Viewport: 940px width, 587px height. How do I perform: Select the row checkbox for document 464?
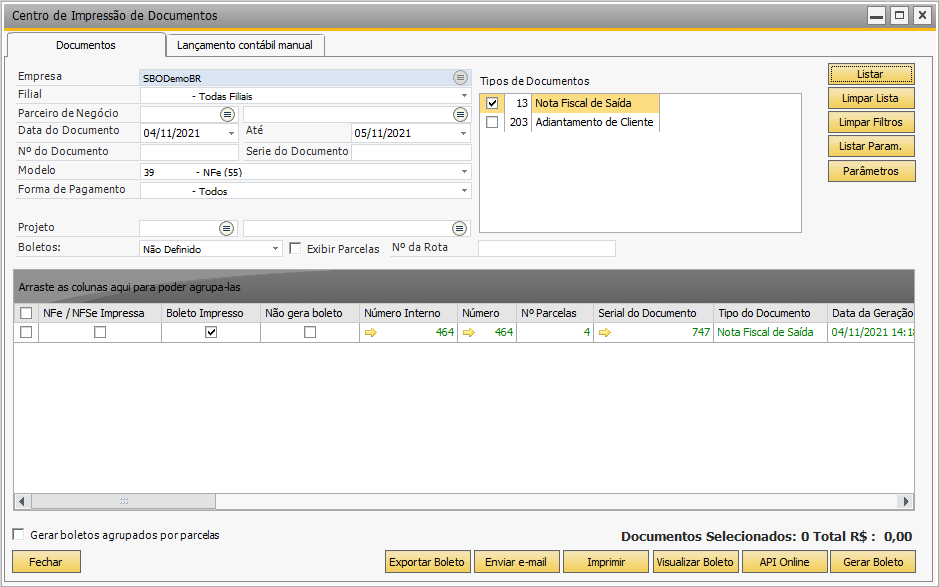click(26, 332)
